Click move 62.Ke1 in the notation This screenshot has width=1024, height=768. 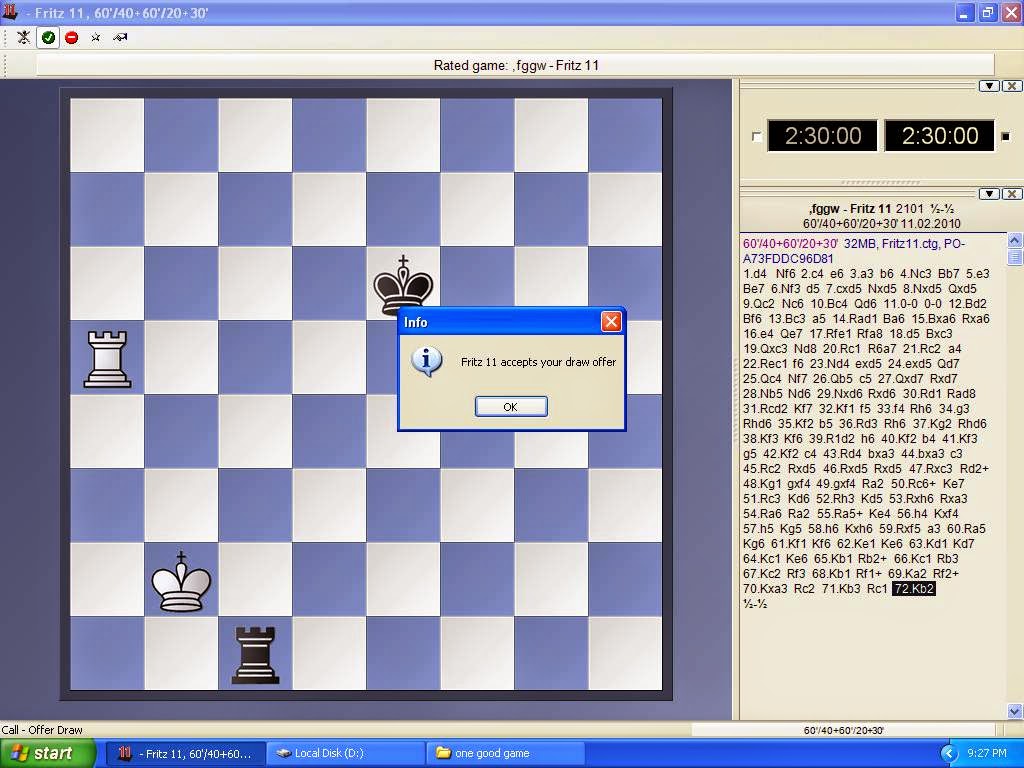856,544
